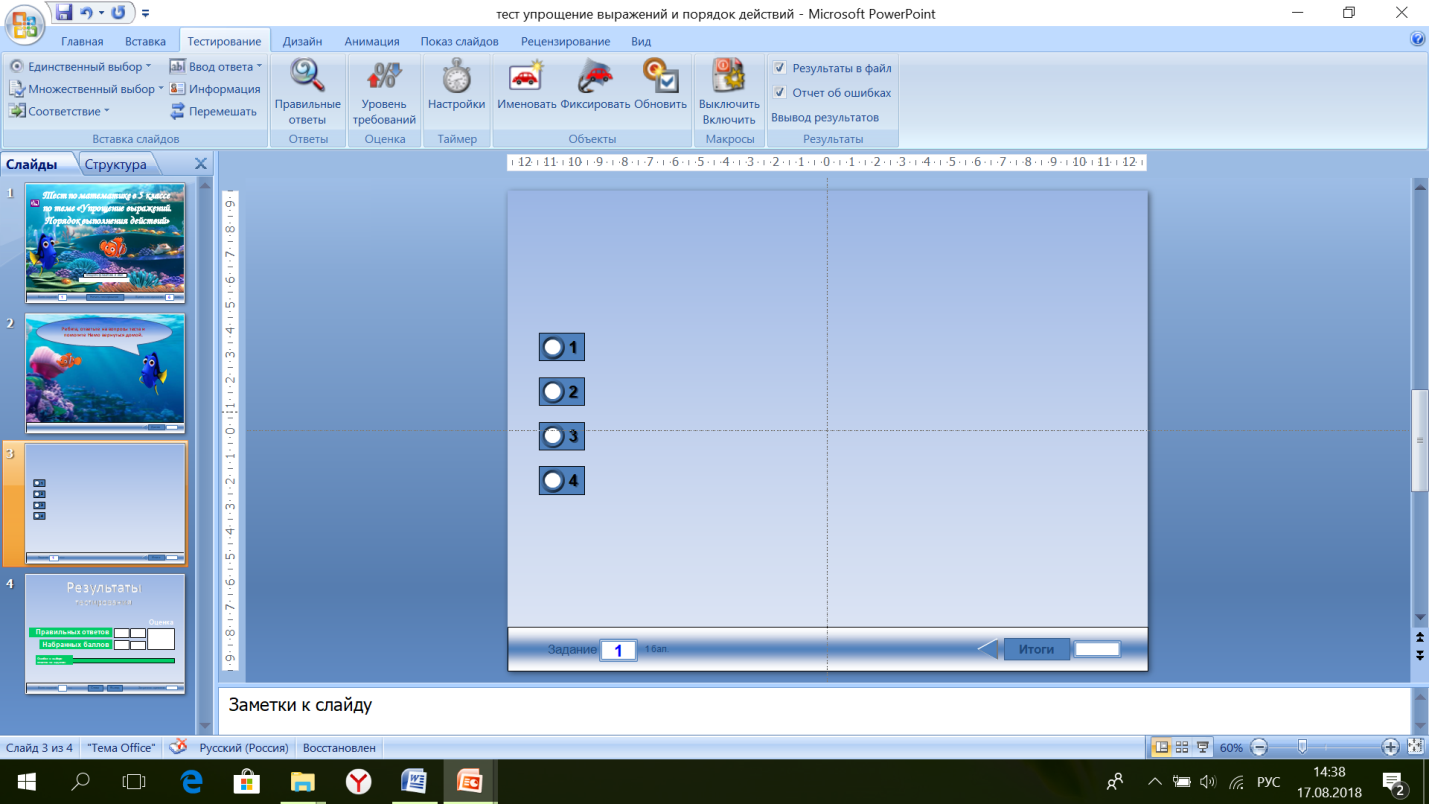Screen dimensions: 1429x804
Task: Open the Дизайн ribbon tab
Action: (x=302, y=41)
